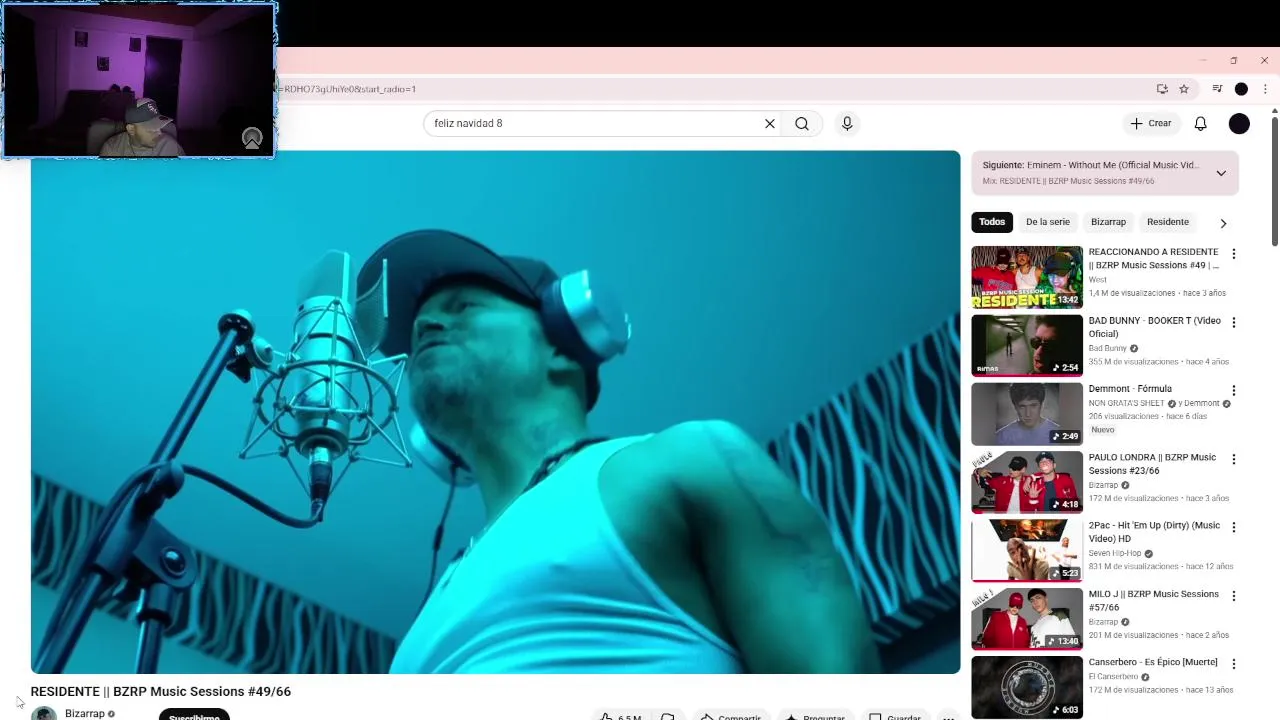
Task: Open REACCIONANDO A RESIDENTE thumbnail
Action: (x=1027, y=277)
